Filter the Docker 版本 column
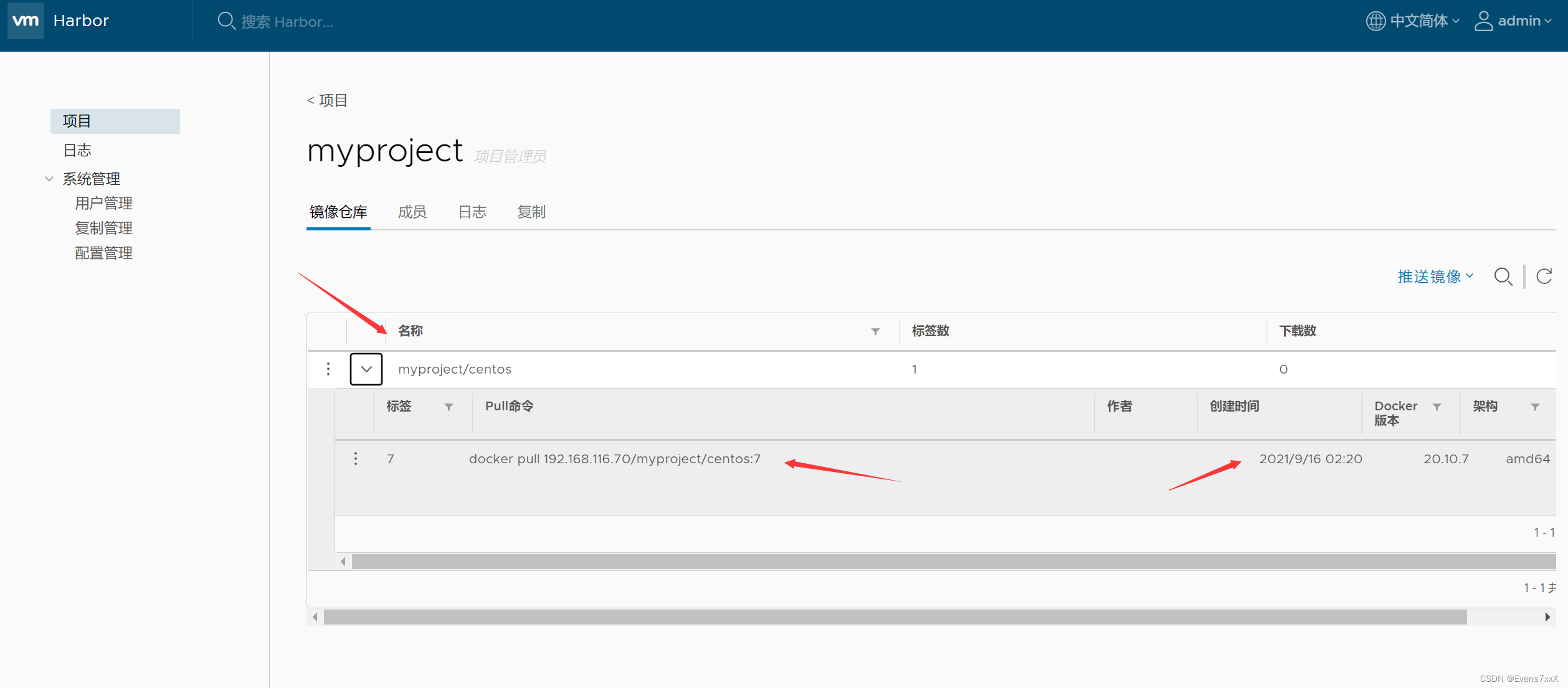The image size is (1568, 688). click(1437, 407)
